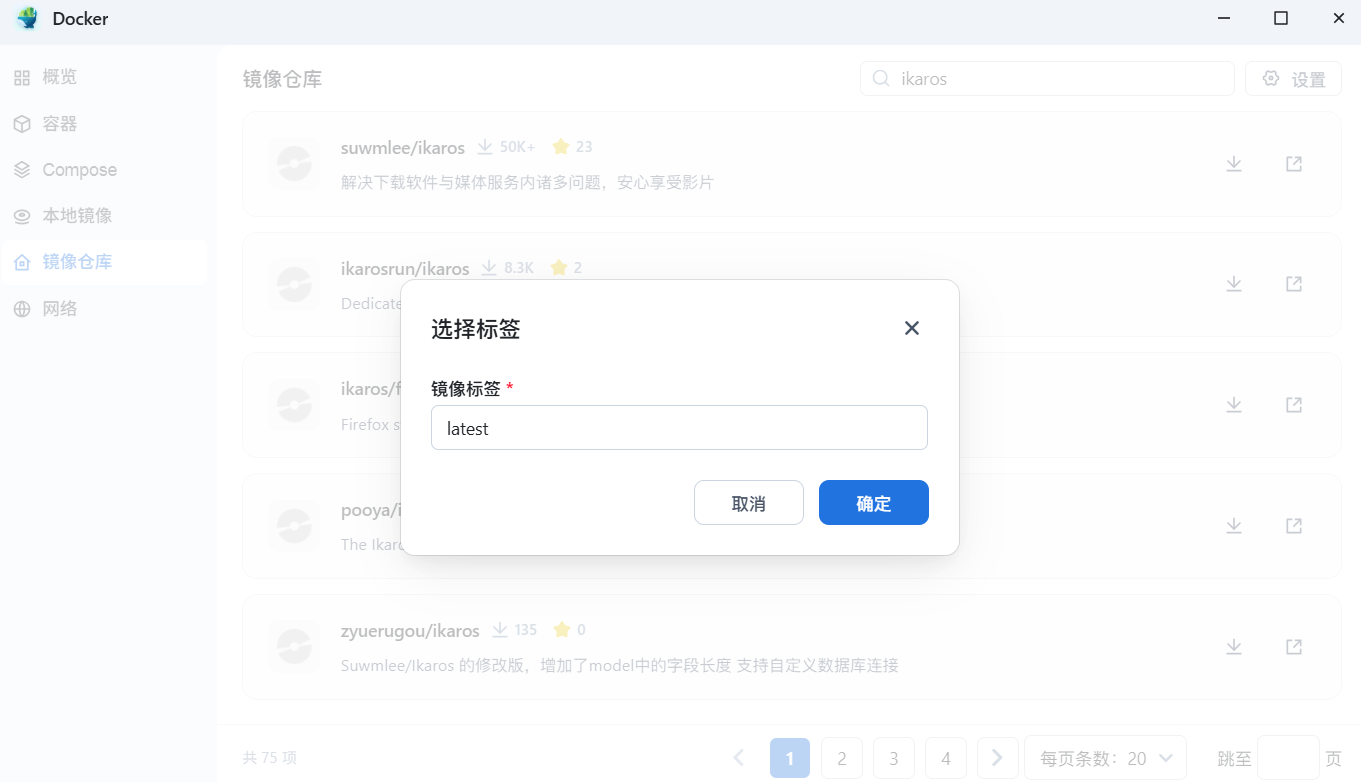Click the 50K+ download count icon

(485, 147)
